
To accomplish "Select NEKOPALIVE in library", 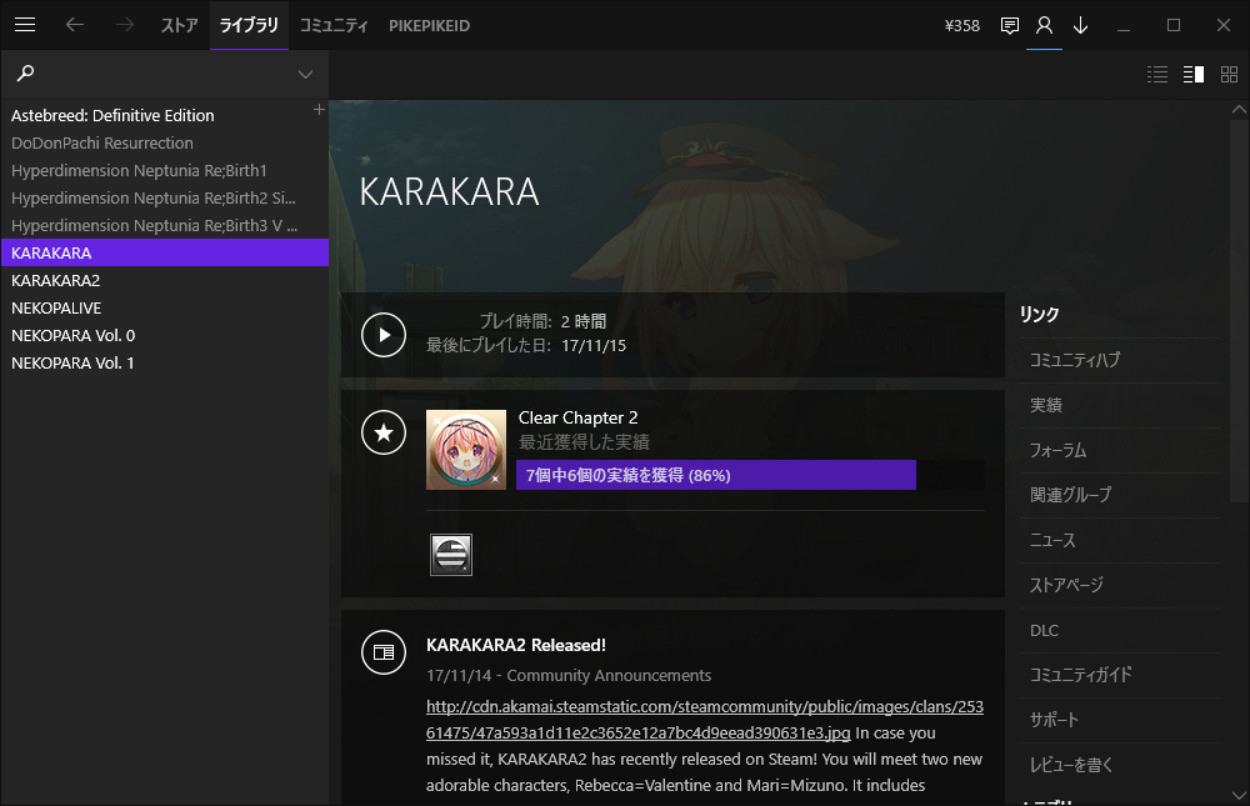I will (x=165, y=308).
